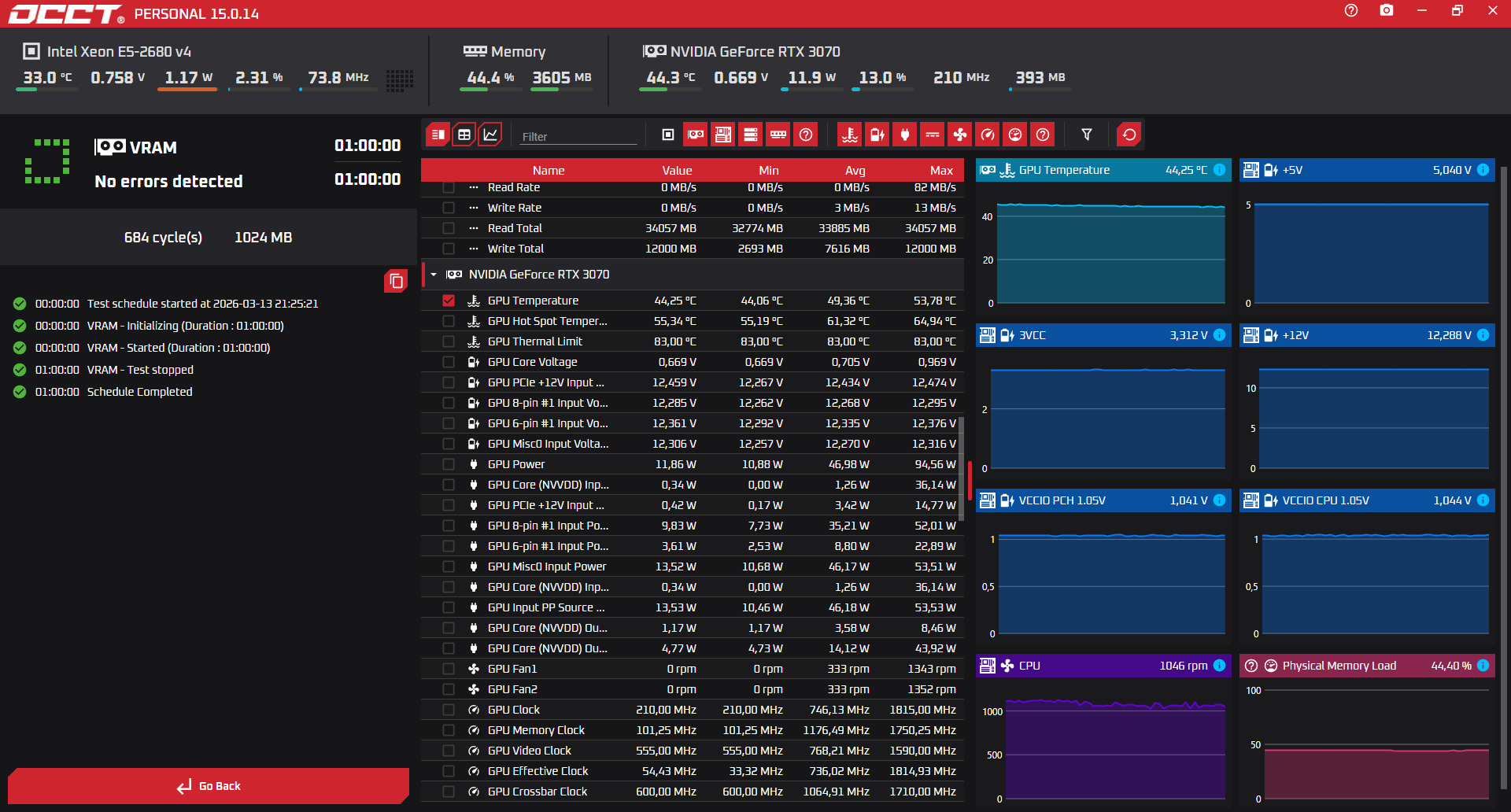Sort by the Name column header
This screenshot has width=1511, height=812.
click(549, 171)
